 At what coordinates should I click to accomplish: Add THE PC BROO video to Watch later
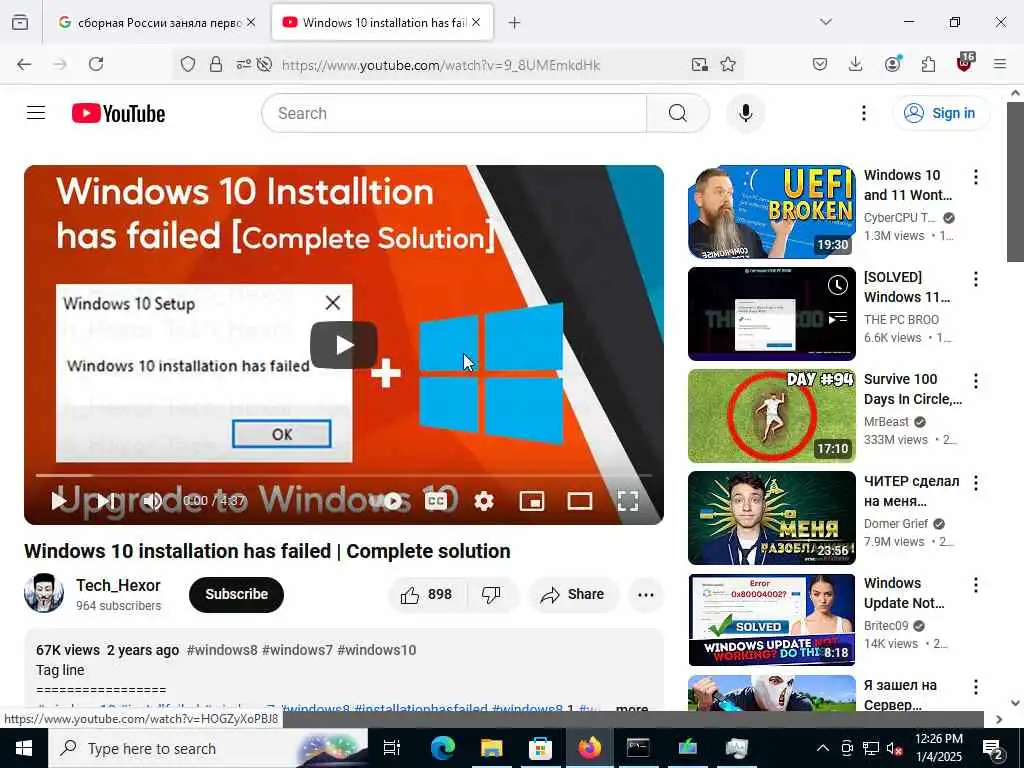(838, 285)
